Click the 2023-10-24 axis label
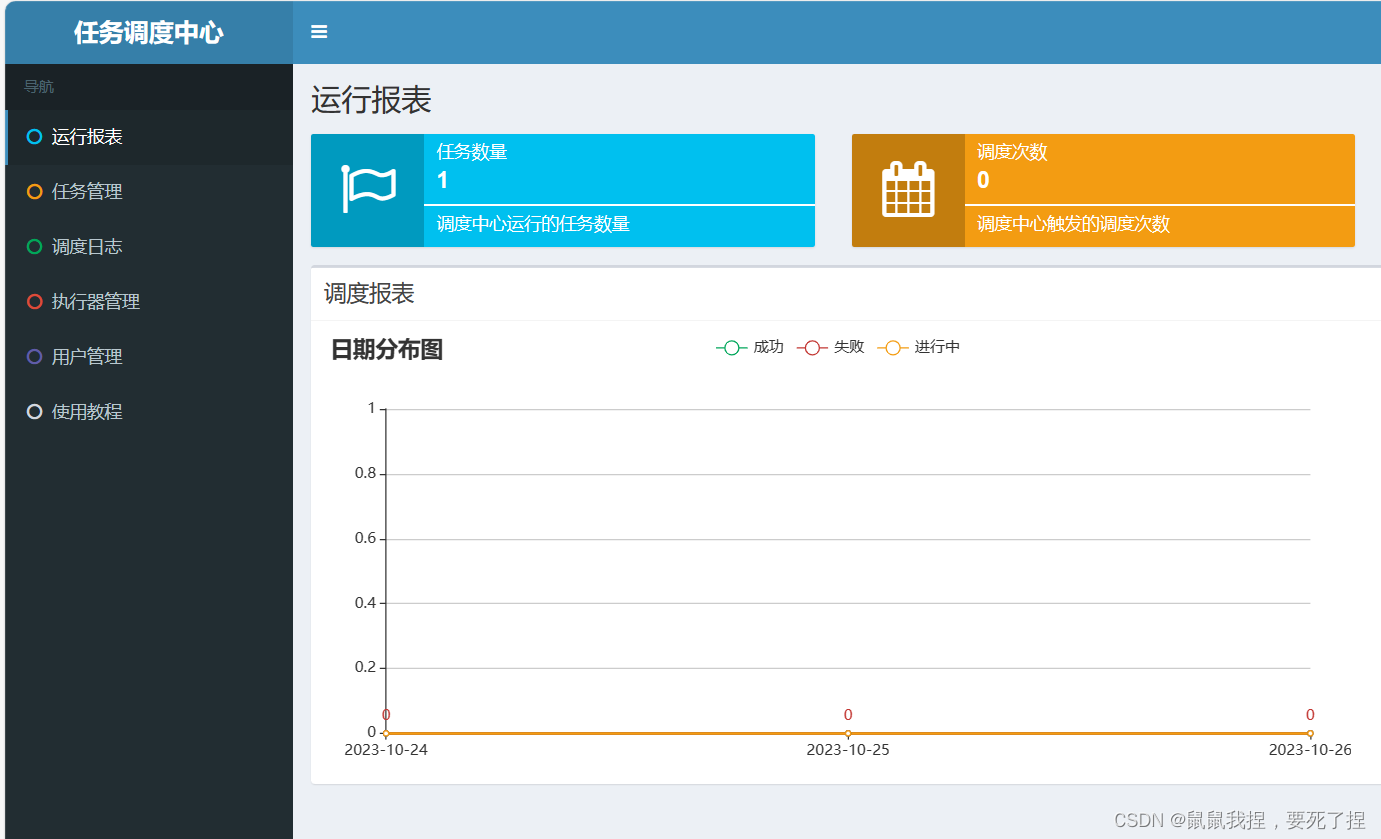 (386, 750)
